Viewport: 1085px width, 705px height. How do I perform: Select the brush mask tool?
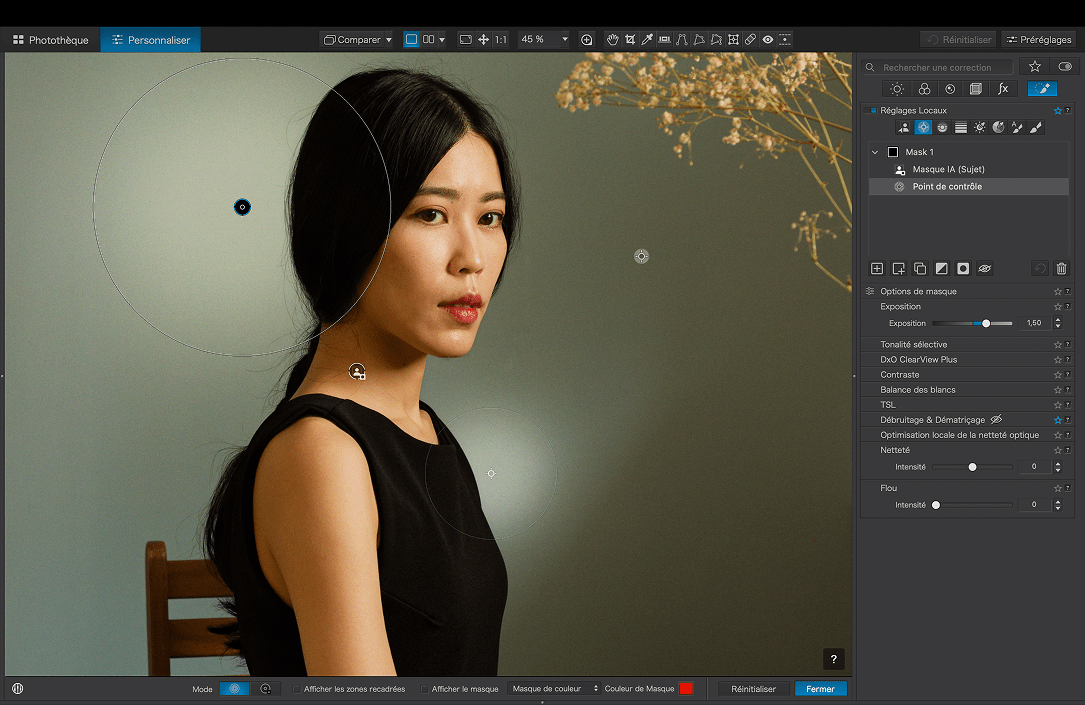click(1036, 128)
